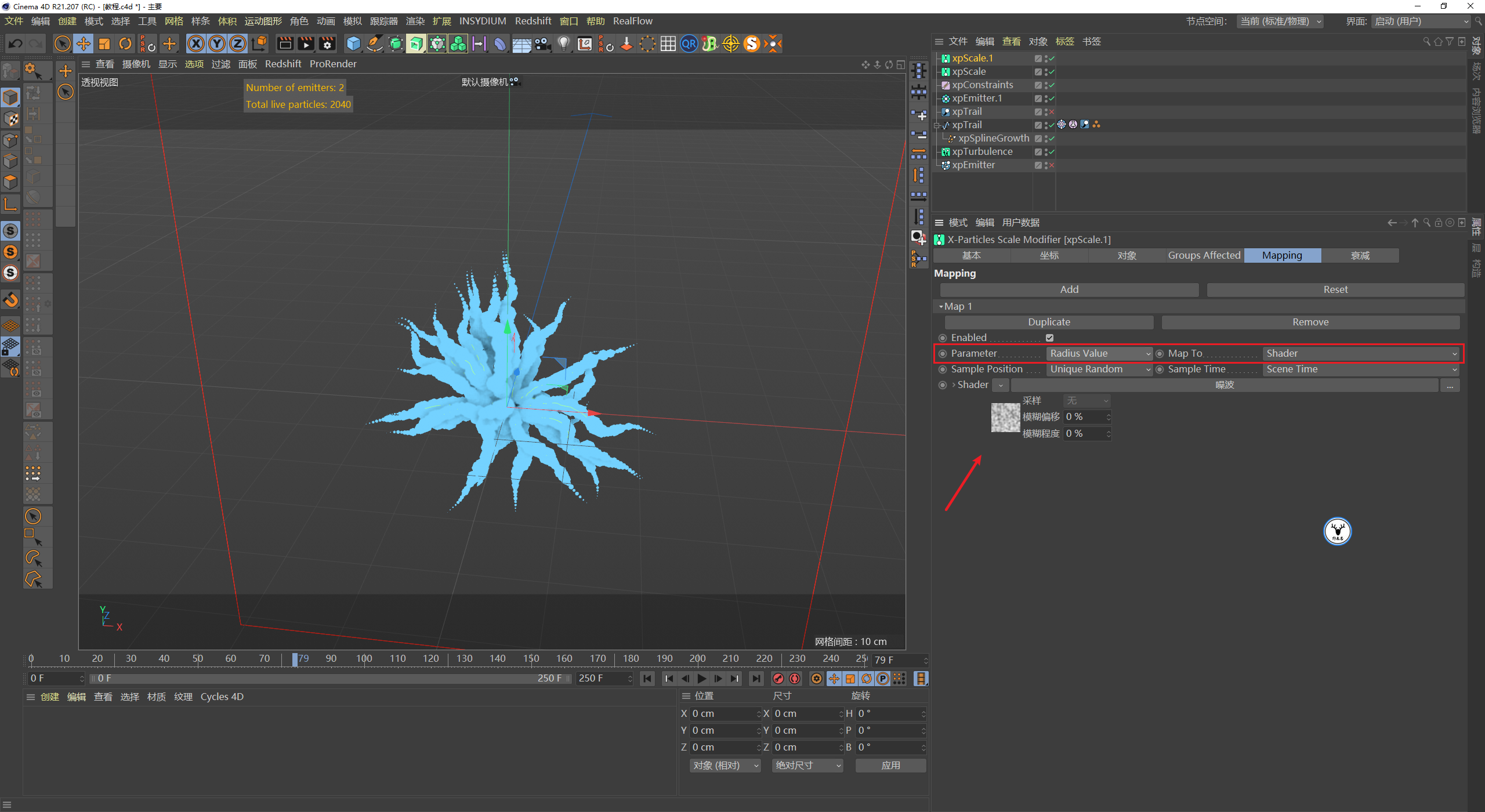Screen dimensions: 1485x812
Task: Activate the Scale tool in top toolbar
Action: tap(104, 43)
